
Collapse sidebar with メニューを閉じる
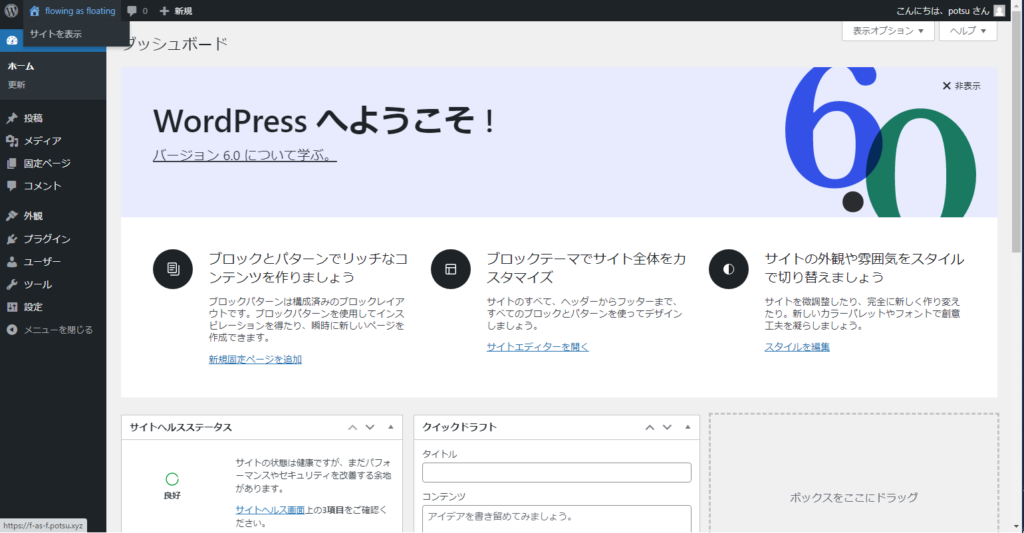pos(58,330)
